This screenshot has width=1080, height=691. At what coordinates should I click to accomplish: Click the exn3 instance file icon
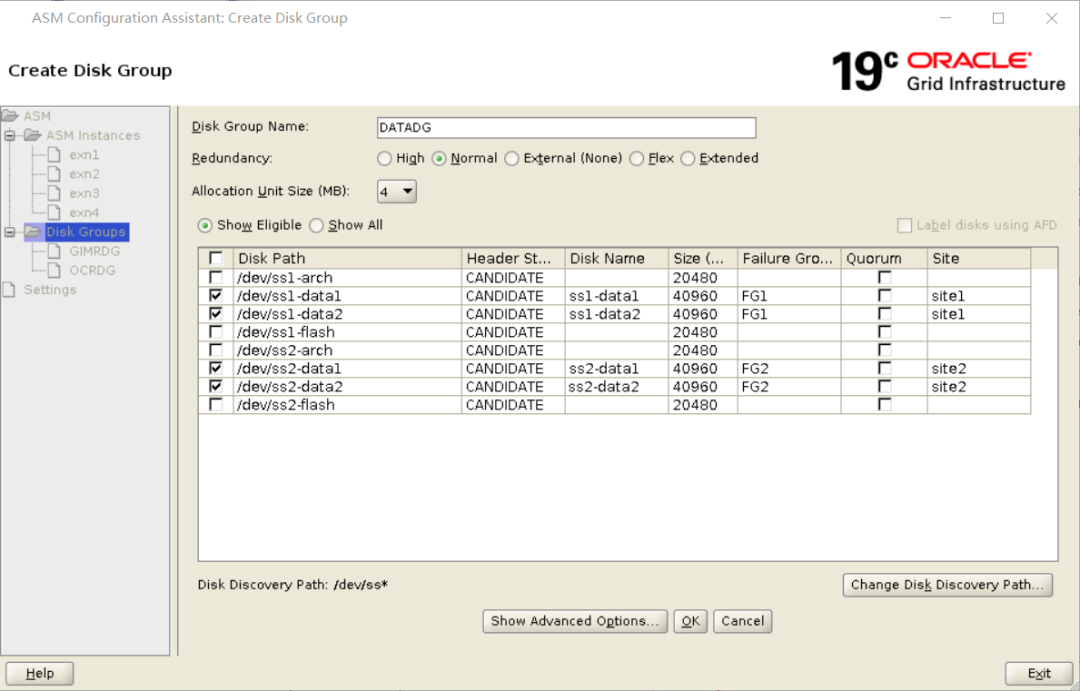pos(54,193)
